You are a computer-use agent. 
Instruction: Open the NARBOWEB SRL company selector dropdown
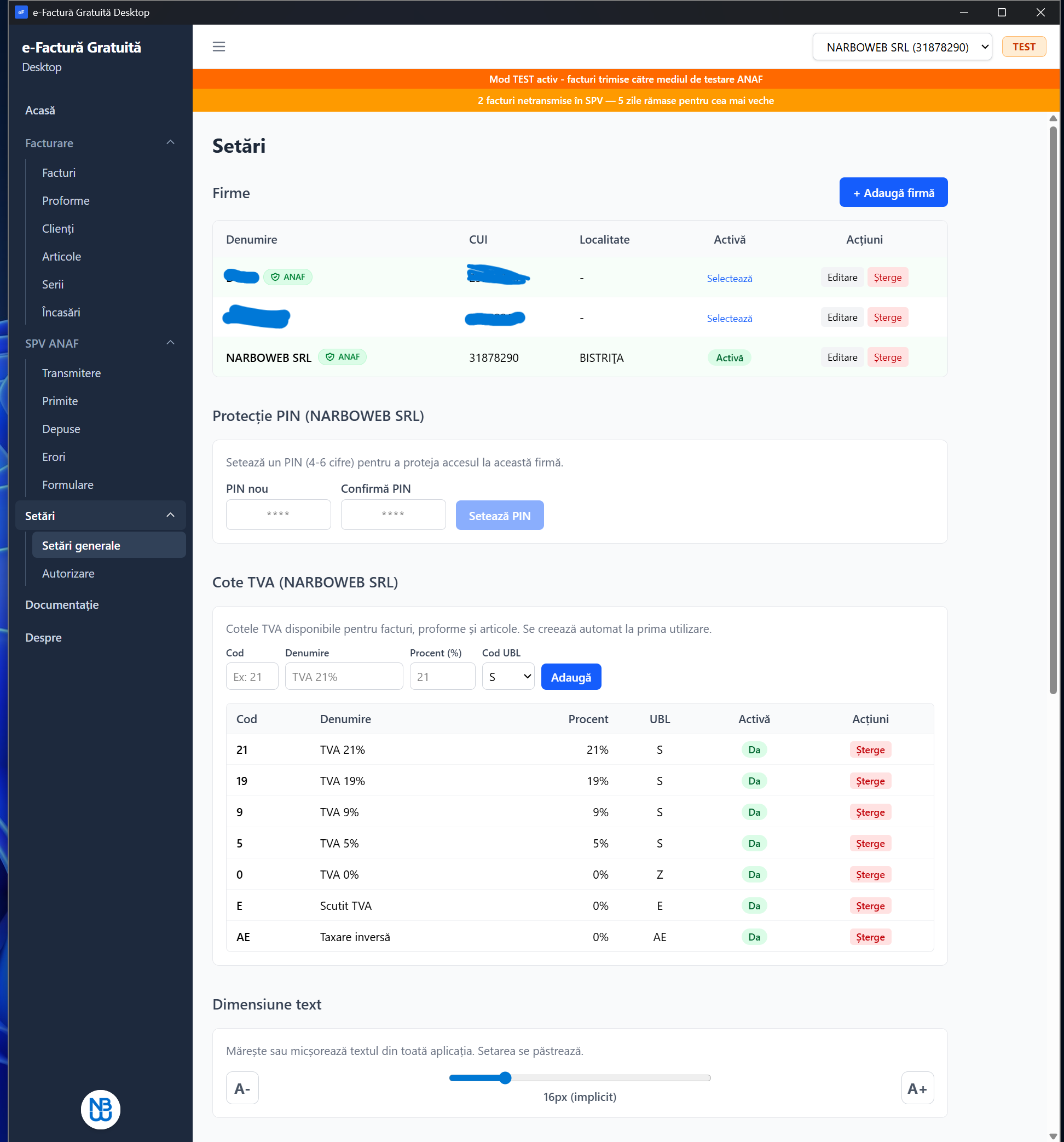coord(901,47)
